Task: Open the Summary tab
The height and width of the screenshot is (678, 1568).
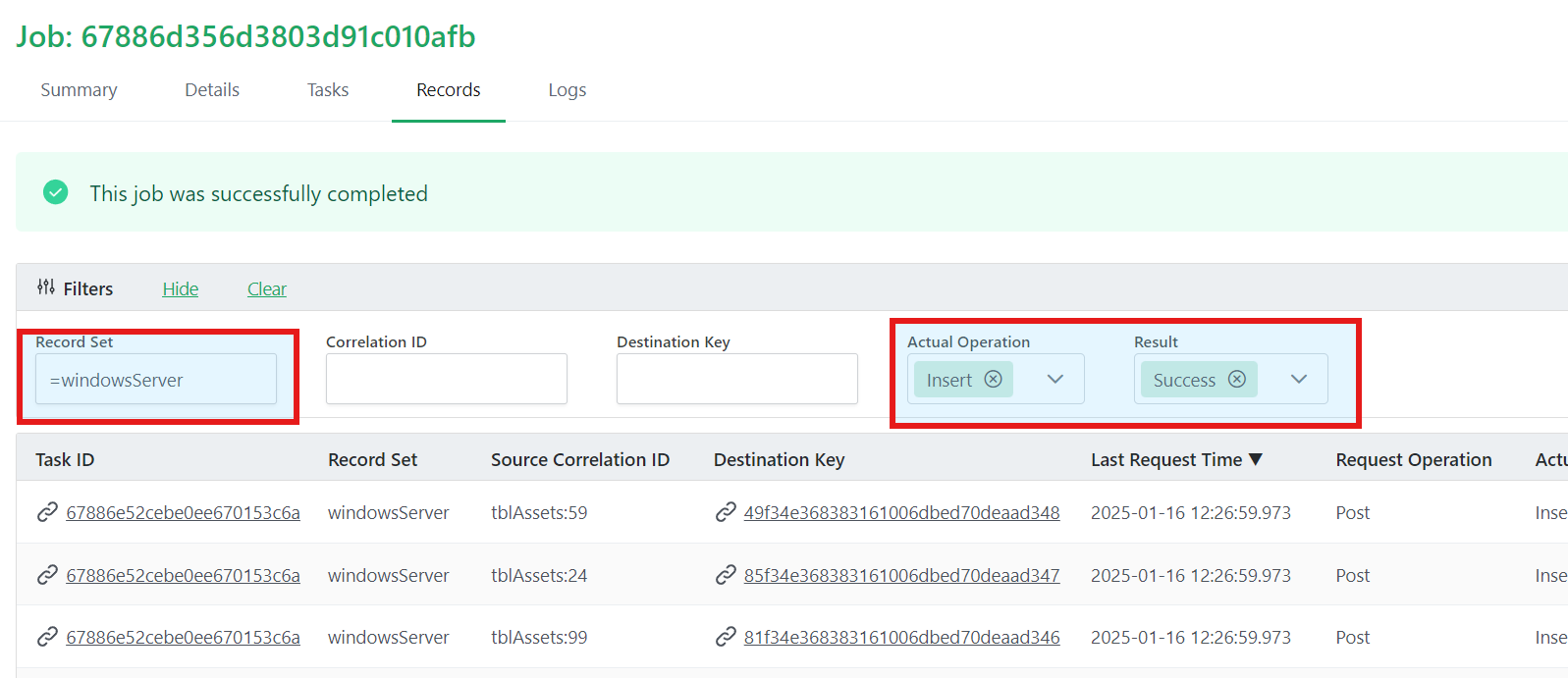Action: coord(79,90)
